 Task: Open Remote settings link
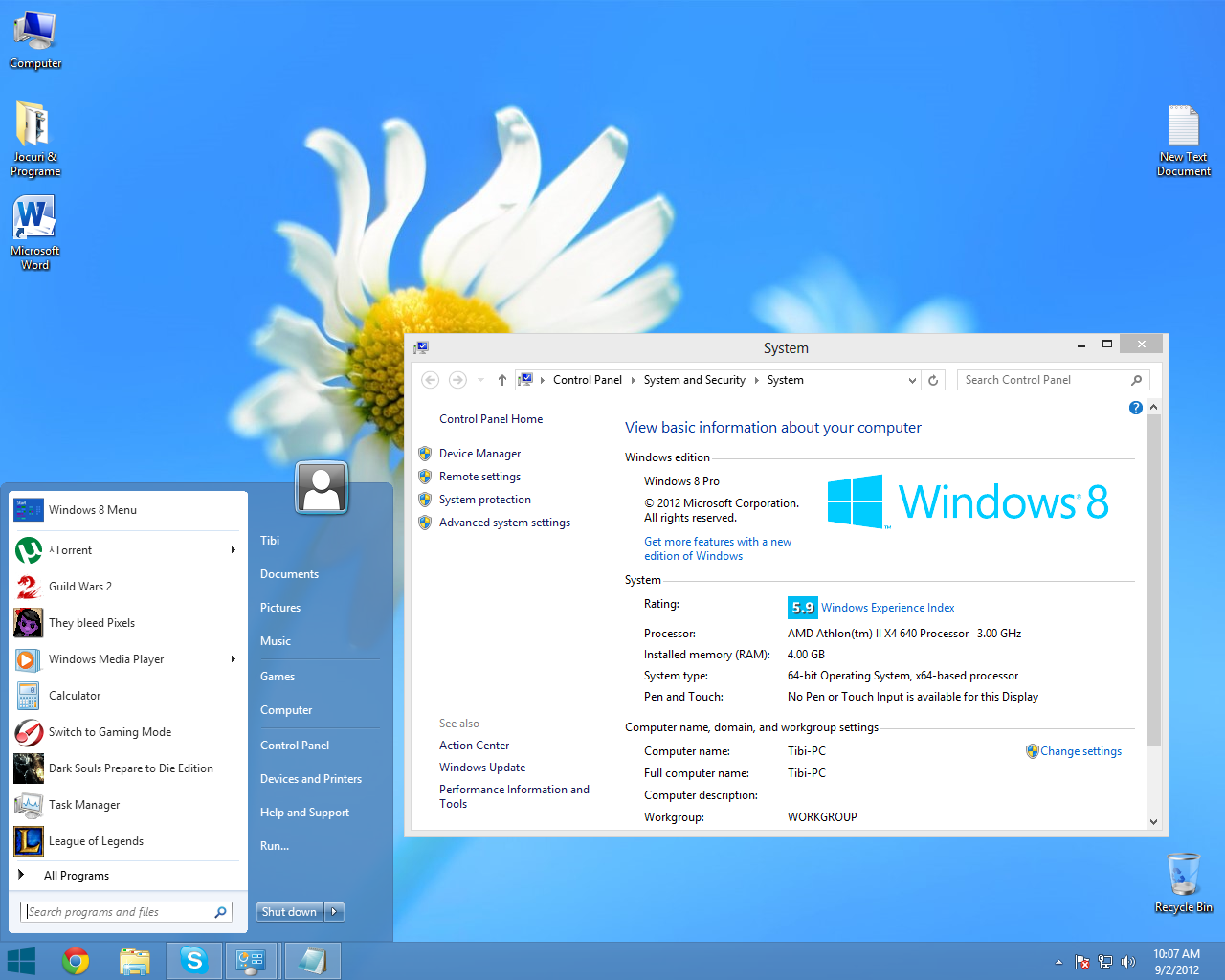point(479,477)
